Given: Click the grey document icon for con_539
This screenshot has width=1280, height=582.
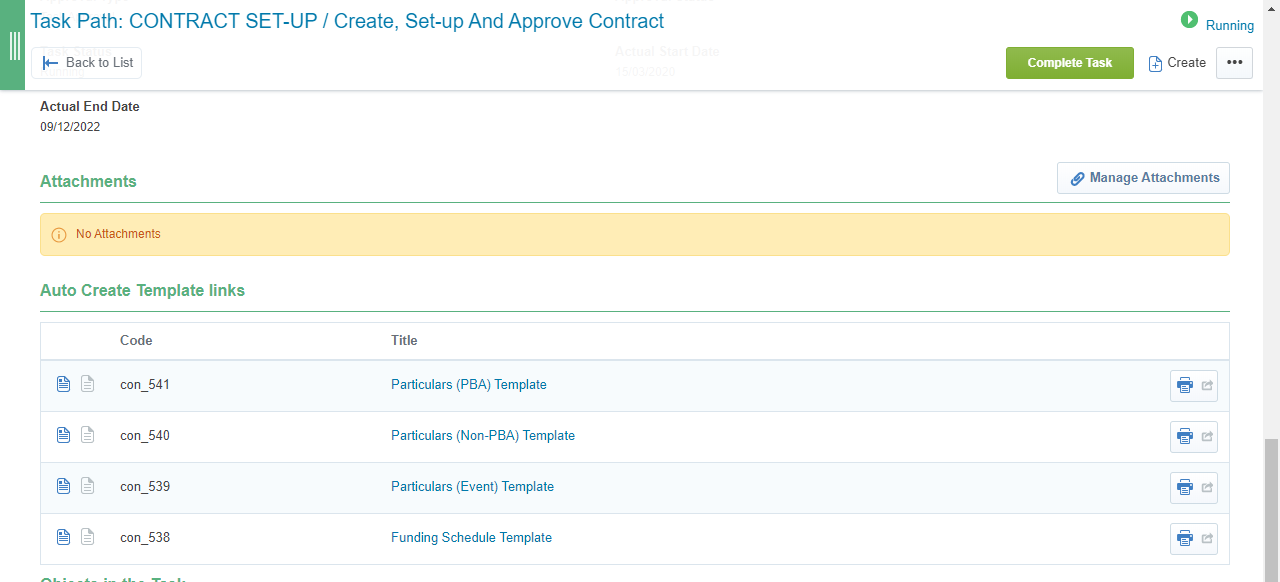Looking at the screenshot, I should click(88, 486).
